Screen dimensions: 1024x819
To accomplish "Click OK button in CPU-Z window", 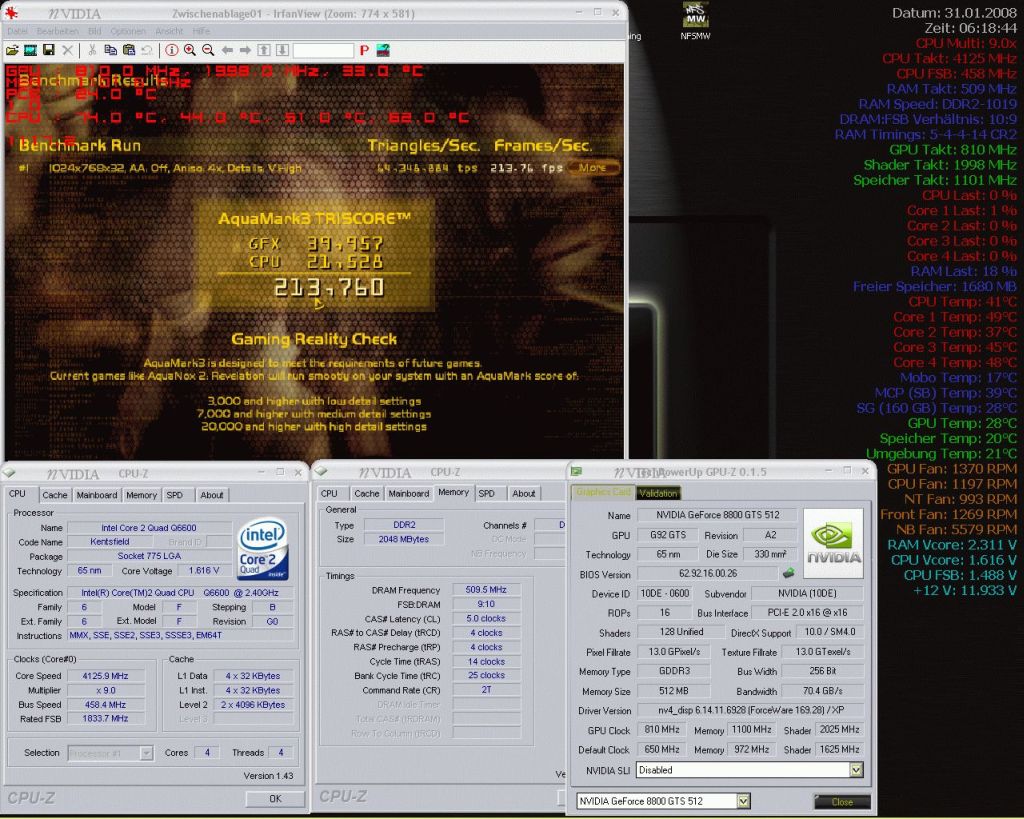I will pos(275,799).
